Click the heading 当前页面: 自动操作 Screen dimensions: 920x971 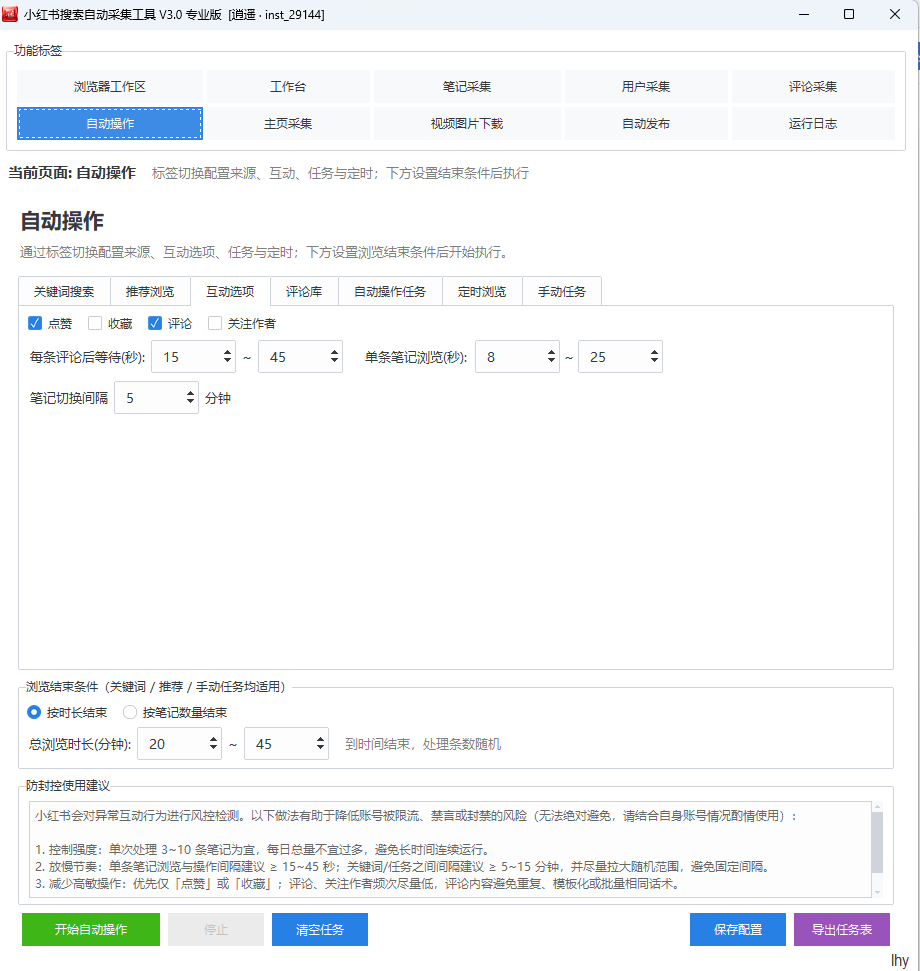[x=72, y=173]
